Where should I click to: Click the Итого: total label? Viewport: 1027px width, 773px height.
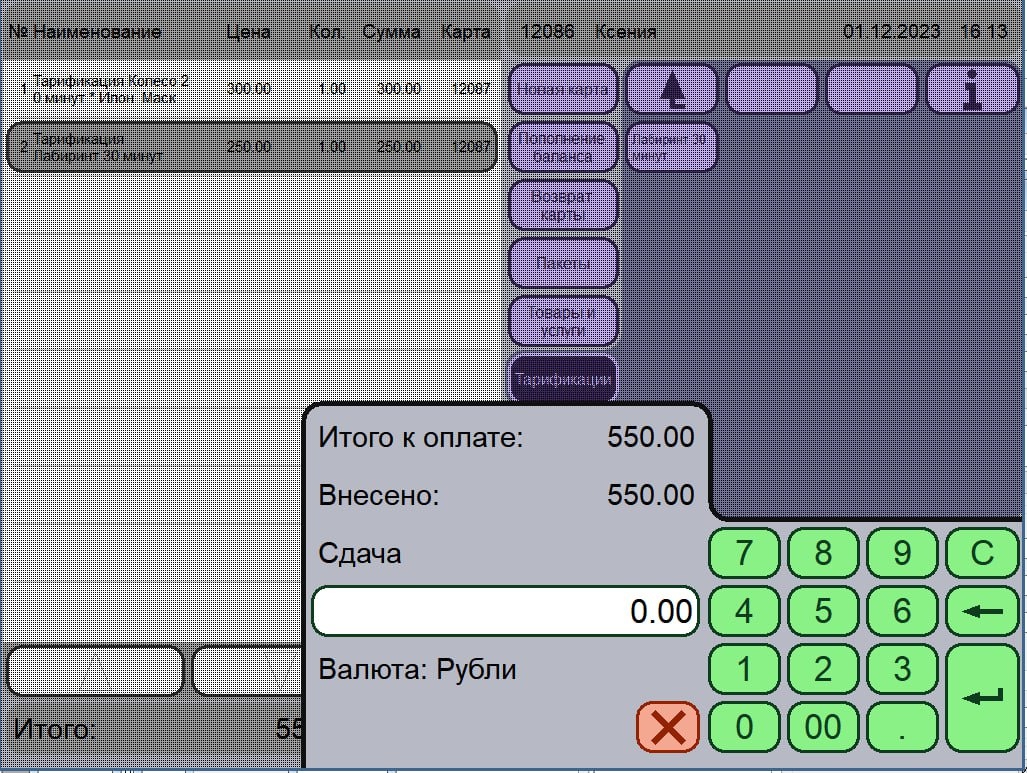(54, 729)
